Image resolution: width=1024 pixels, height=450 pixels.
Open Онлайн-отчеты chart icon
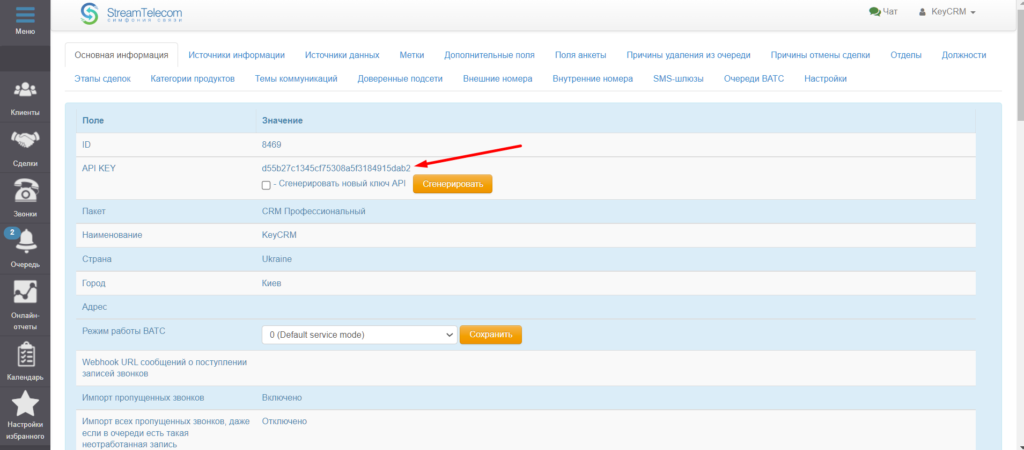tap(25, 291)
